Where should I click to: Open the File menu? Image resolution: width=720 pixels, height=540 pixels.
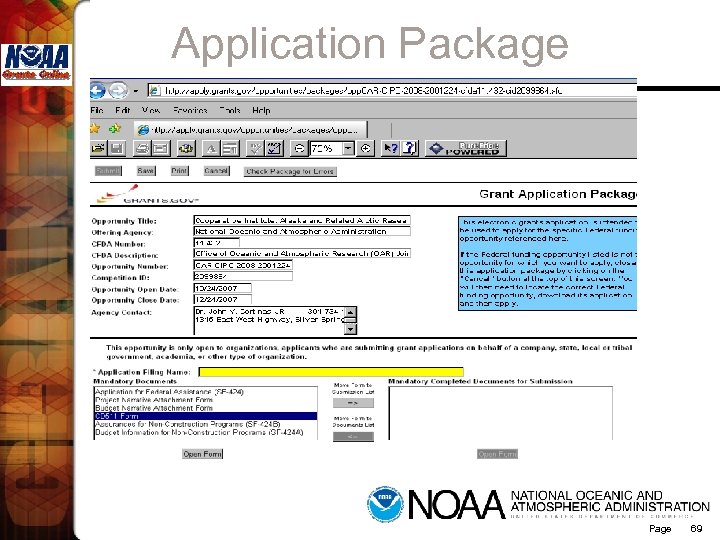pyautogui.click(x=97, y=110)
